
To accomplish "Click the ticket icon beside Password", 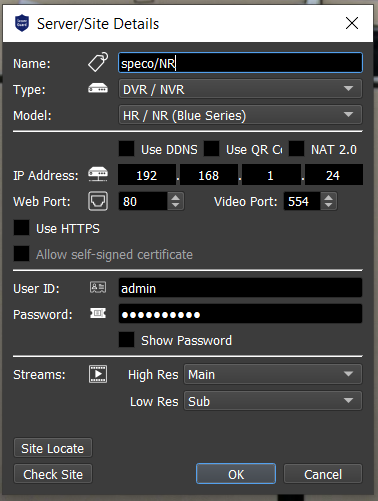I will click(x=98, y=313).
